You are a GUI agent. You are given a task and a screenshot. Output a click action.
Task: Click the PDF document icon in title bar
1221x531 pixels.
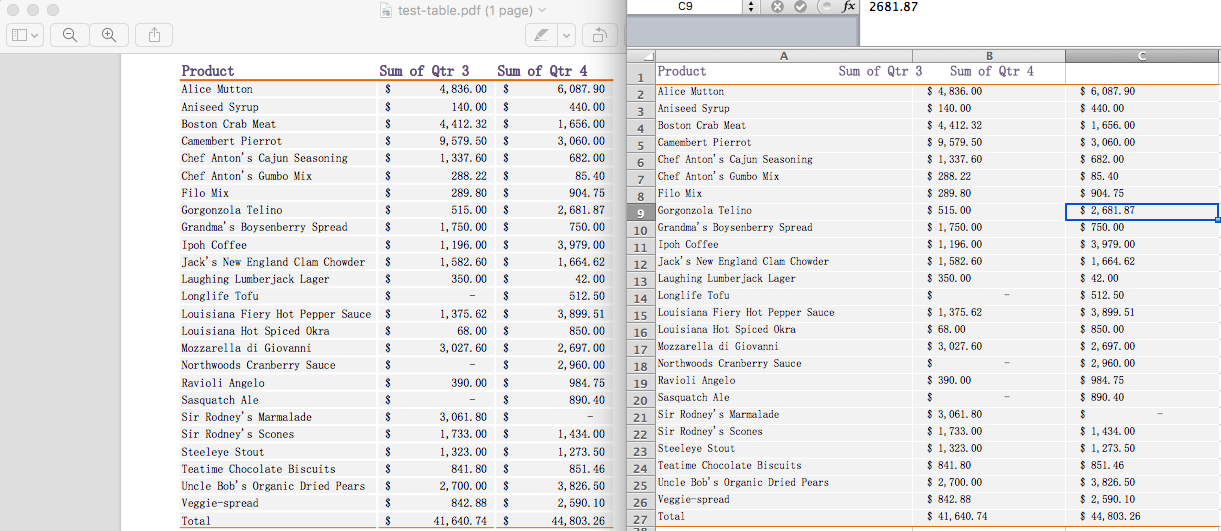387,10
